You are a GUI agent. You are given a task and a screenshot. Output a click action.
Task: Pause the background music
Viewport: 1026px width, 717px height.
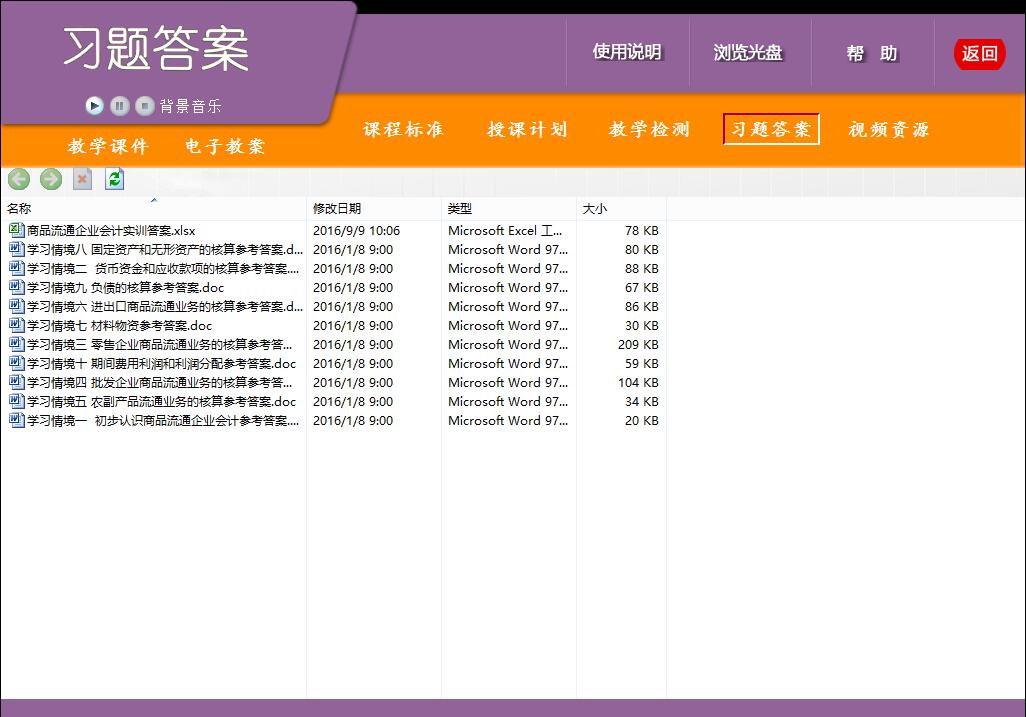pos(119,105)
